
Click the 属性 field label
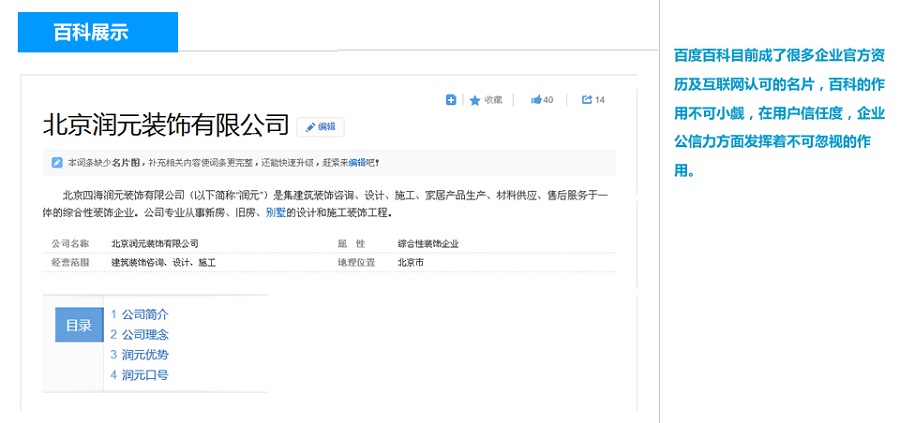click(351, 244)
